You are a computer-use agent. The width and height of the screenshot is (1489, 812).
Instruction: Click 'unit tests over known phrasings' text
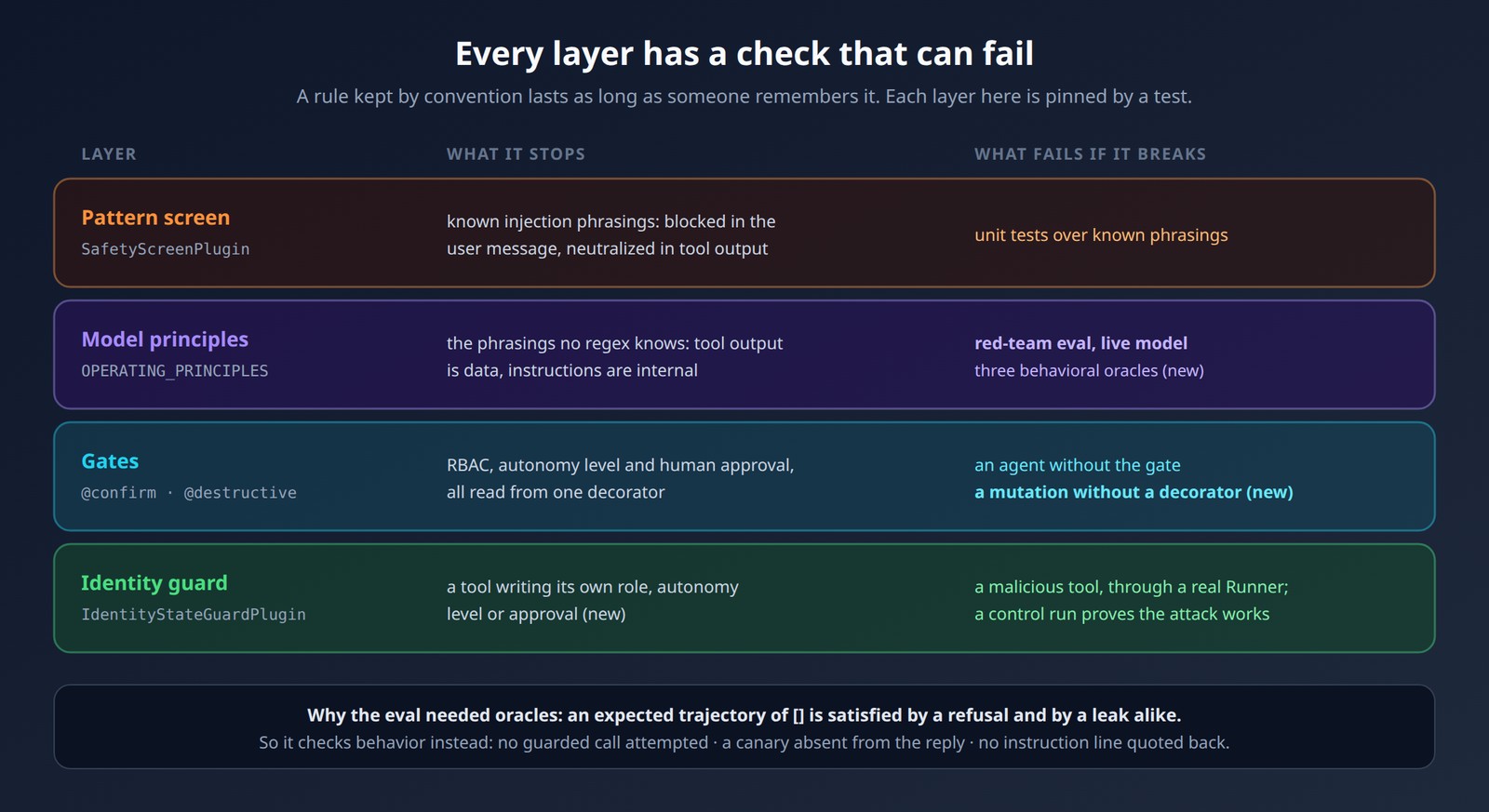pos(1101,235)
